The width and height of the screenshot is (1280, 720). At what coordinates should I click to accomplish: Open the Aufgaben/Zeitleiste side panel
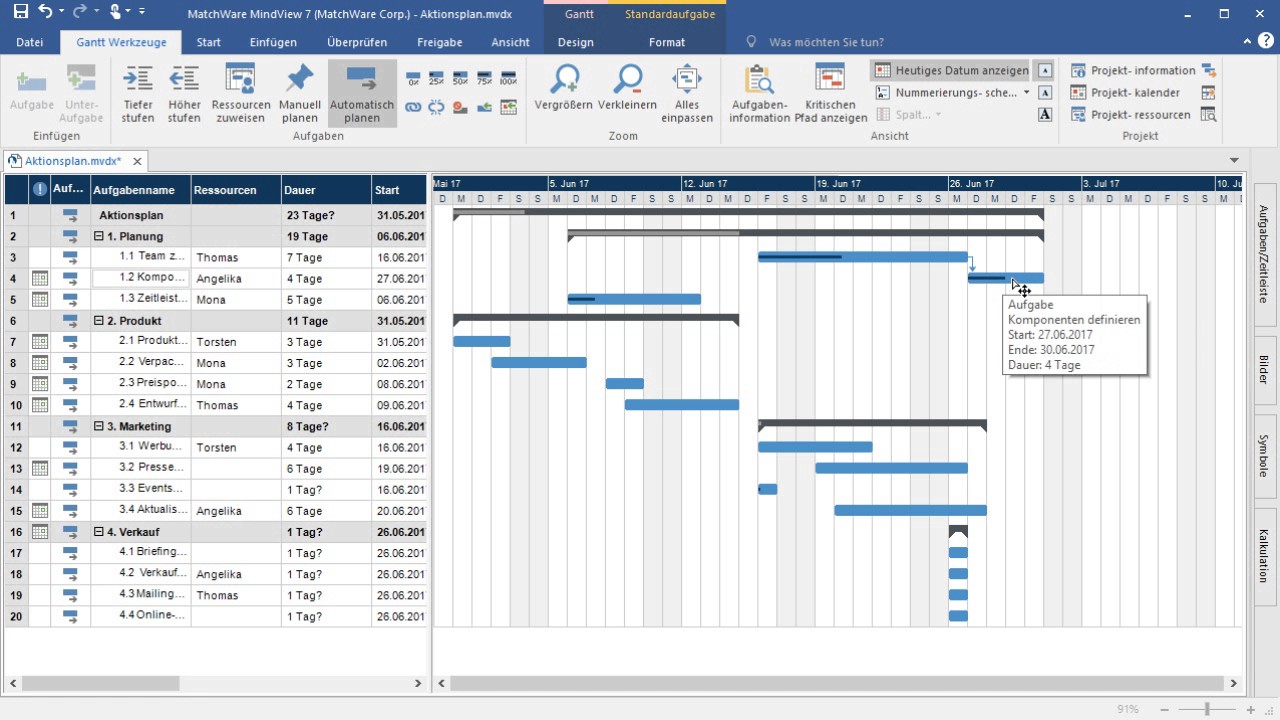coord(1264,254)
